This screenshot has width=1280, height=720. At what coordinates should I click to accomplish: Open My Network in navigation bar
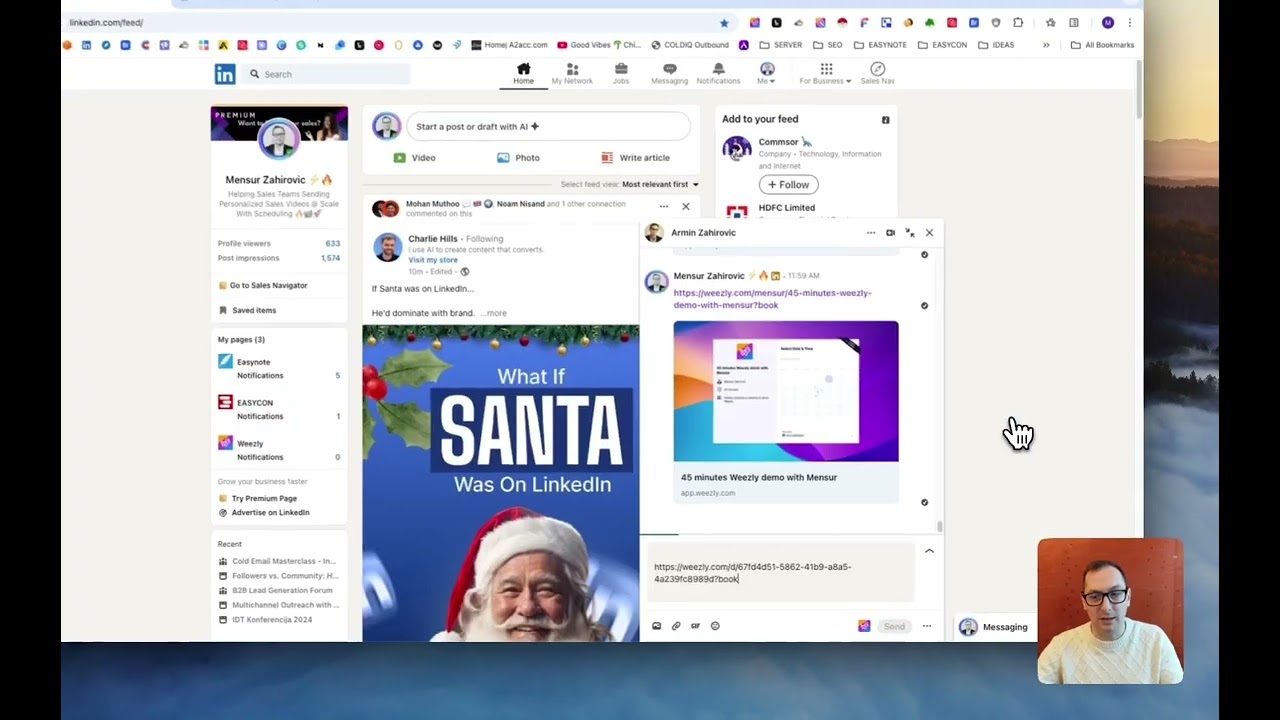(572, 74)
